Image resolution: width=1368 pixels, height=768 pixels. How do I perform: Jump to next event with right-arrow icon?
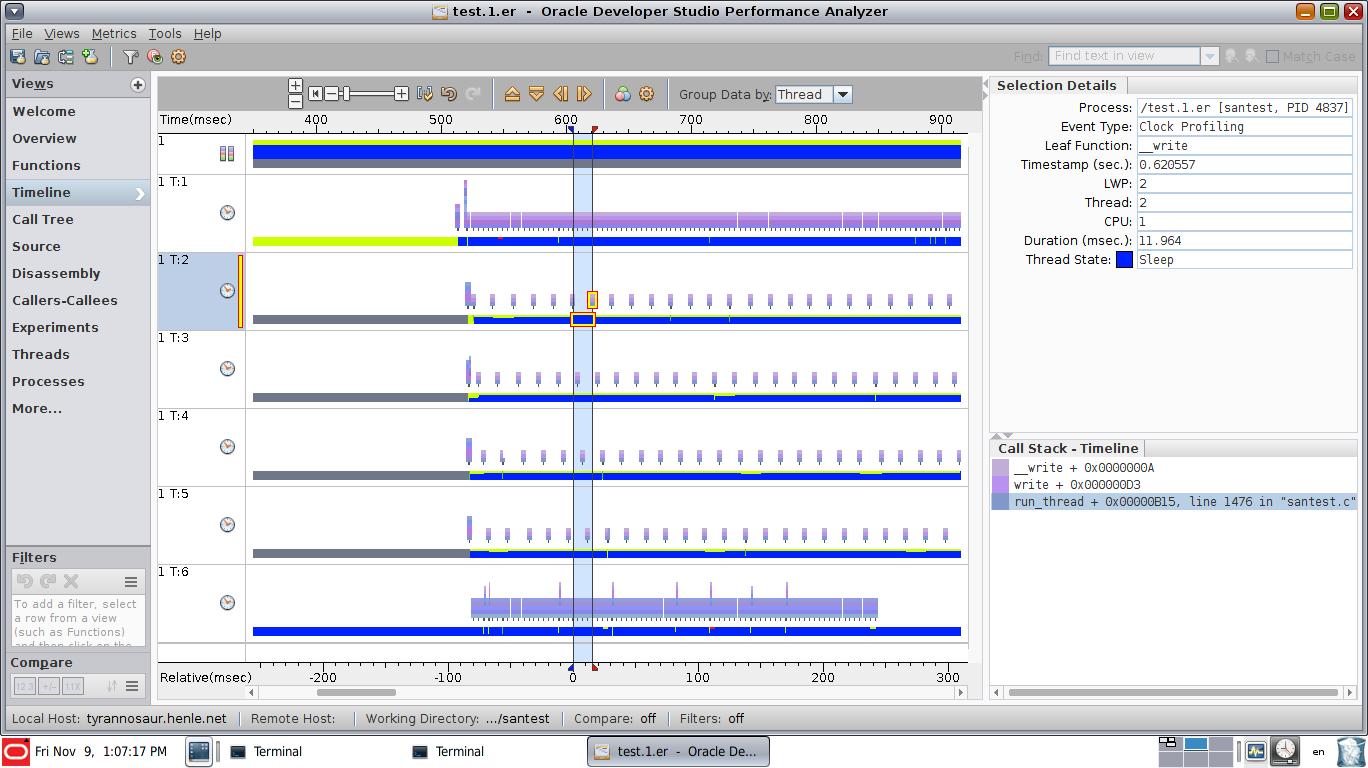(x=584, y=94)
